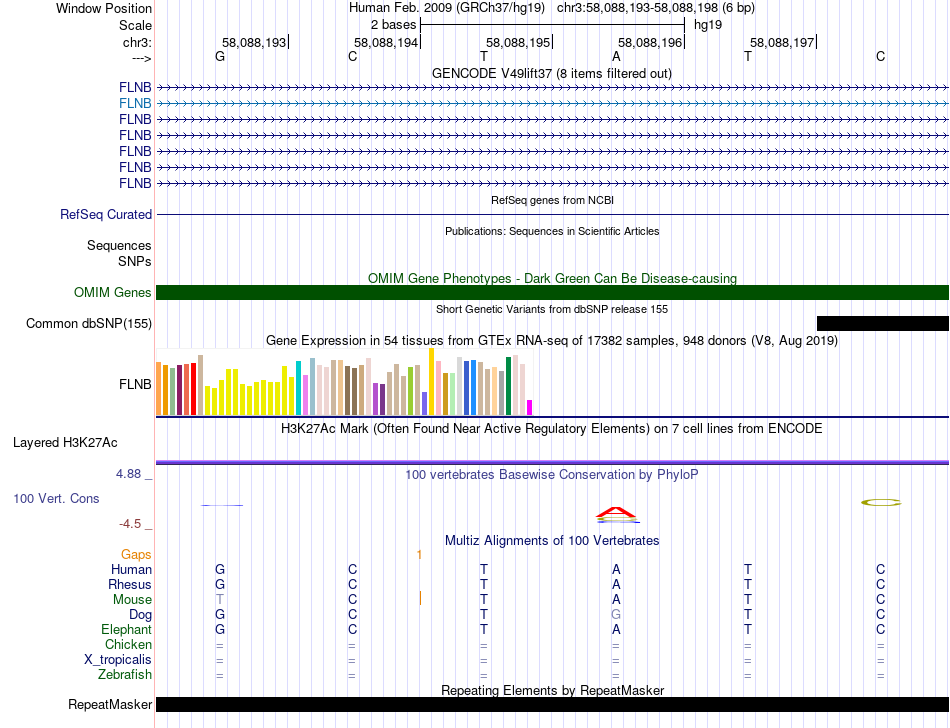Click the 'hg19' text beside the scale bar
This screenshot has height=728, width=950.
coord(708,25)
